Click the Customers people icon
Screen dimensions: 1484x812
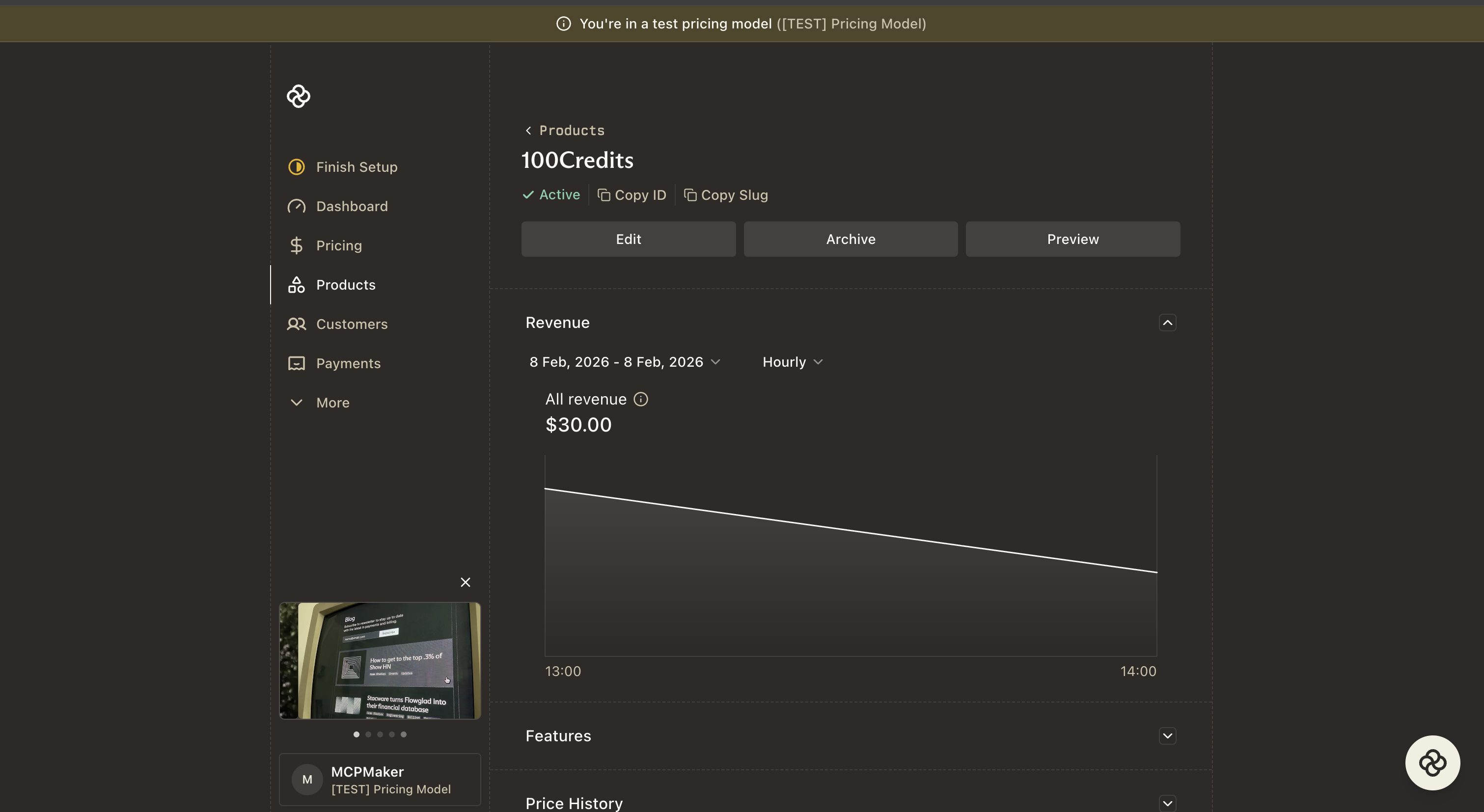tap(296, 324)
